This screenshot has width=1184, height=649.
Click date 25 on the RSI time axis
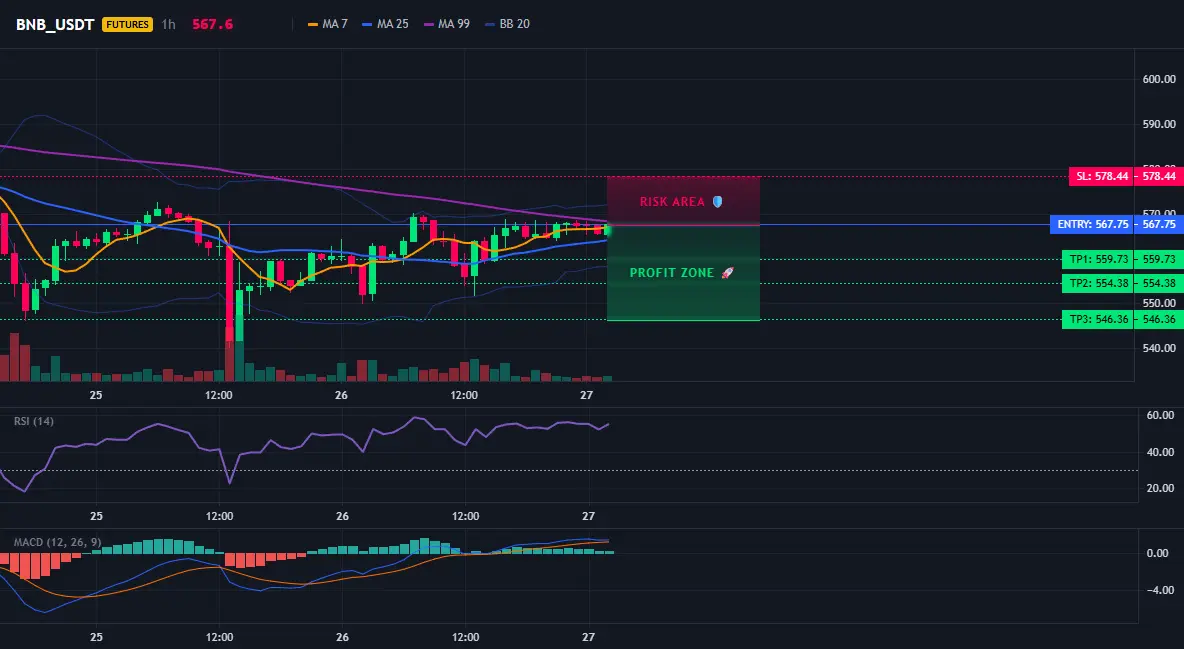click(x=96, y=516)
